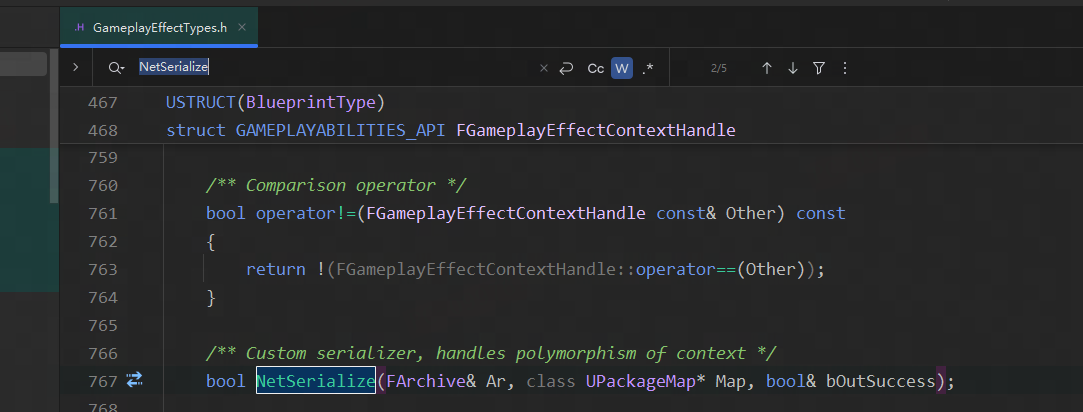Click USTRUCT macro on line 467
The height and width of the screenshot is (412, 1083).
201,103
